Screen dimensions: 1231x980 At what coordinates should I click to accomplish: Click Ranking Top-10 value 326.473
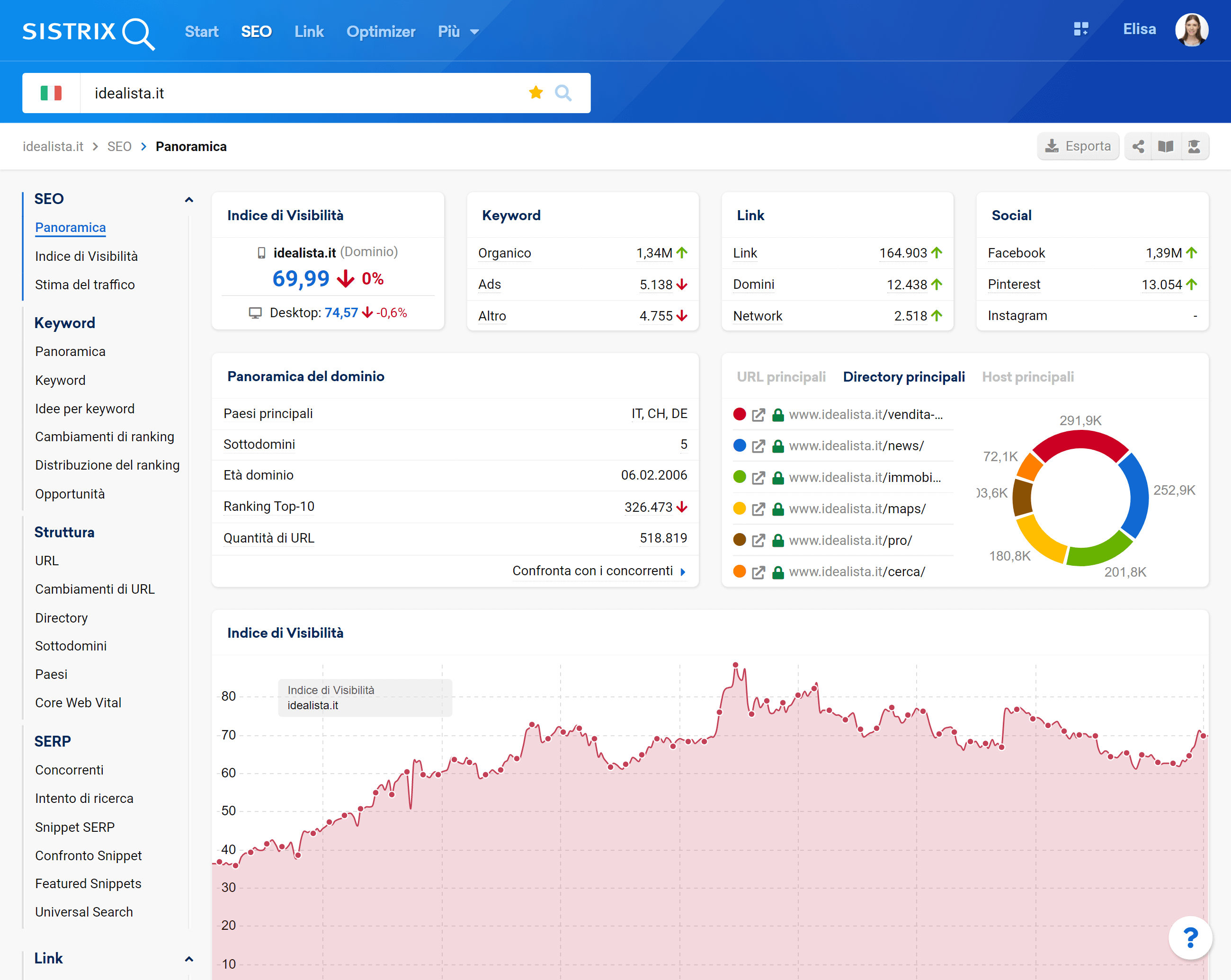tap(648, 508)
